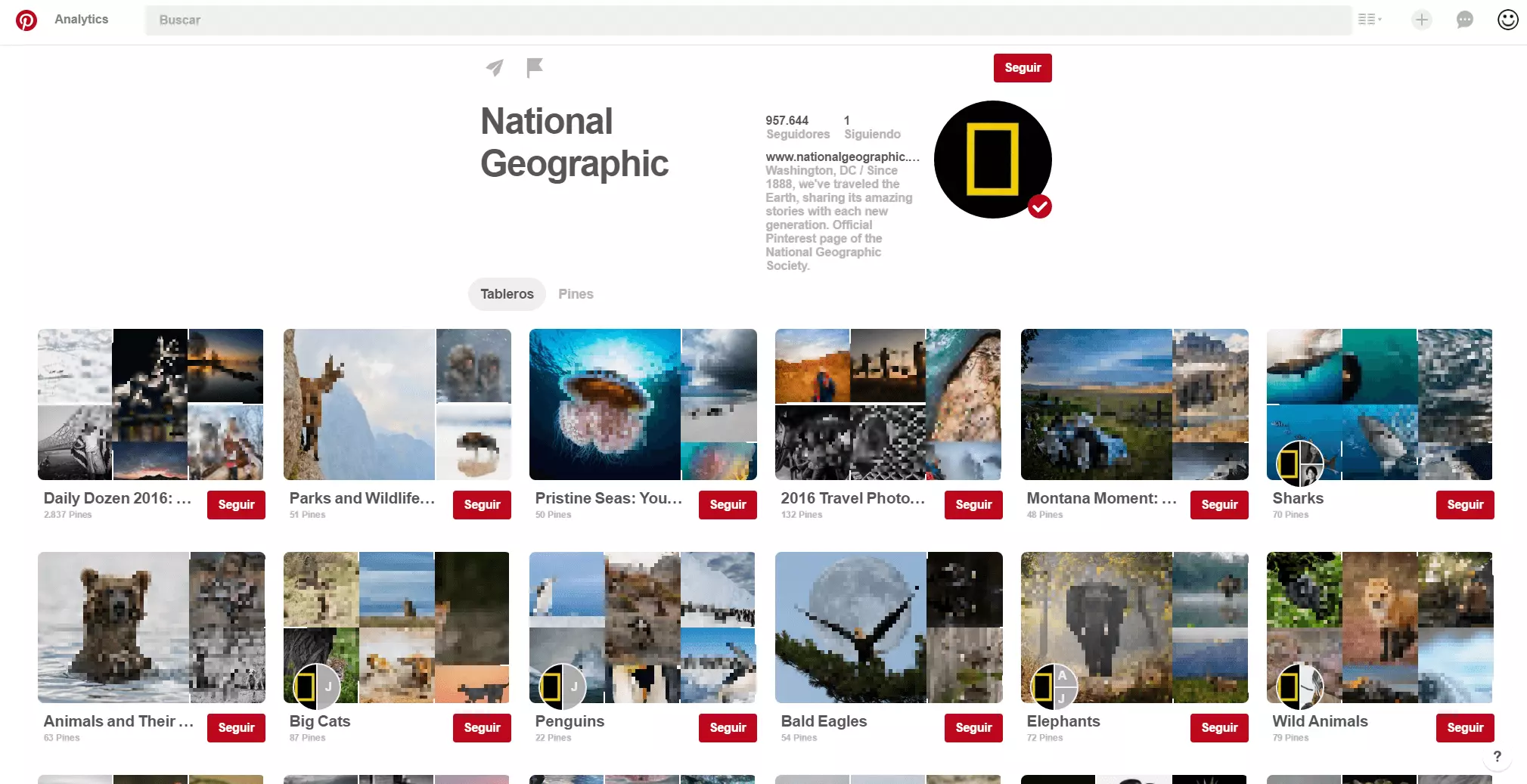Click the National Geographic profile logo

pyautogui.click(x=993, y=160)
